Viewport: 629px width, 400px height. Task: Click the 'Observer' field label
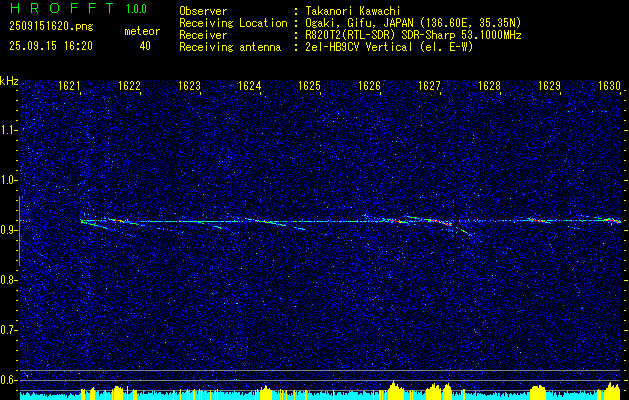pos(203,11)
